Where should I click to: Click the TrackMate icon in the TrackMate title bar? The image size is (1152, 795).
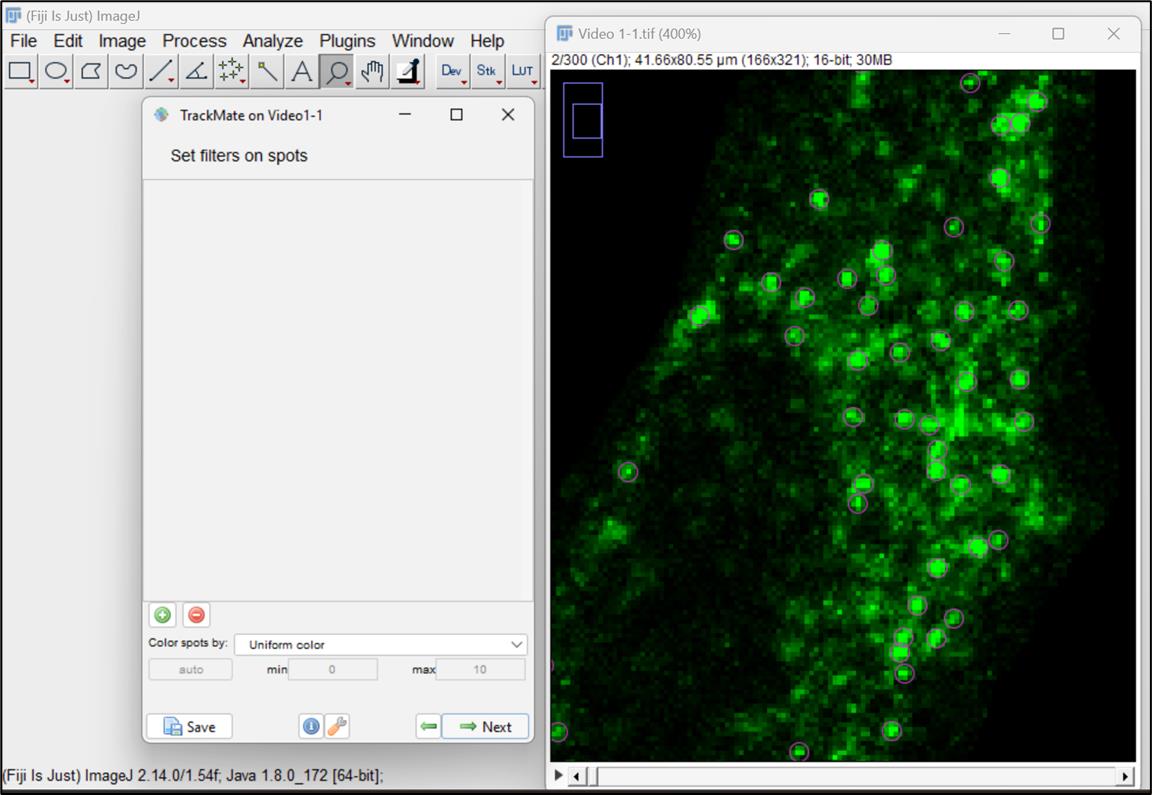point(161,115)
